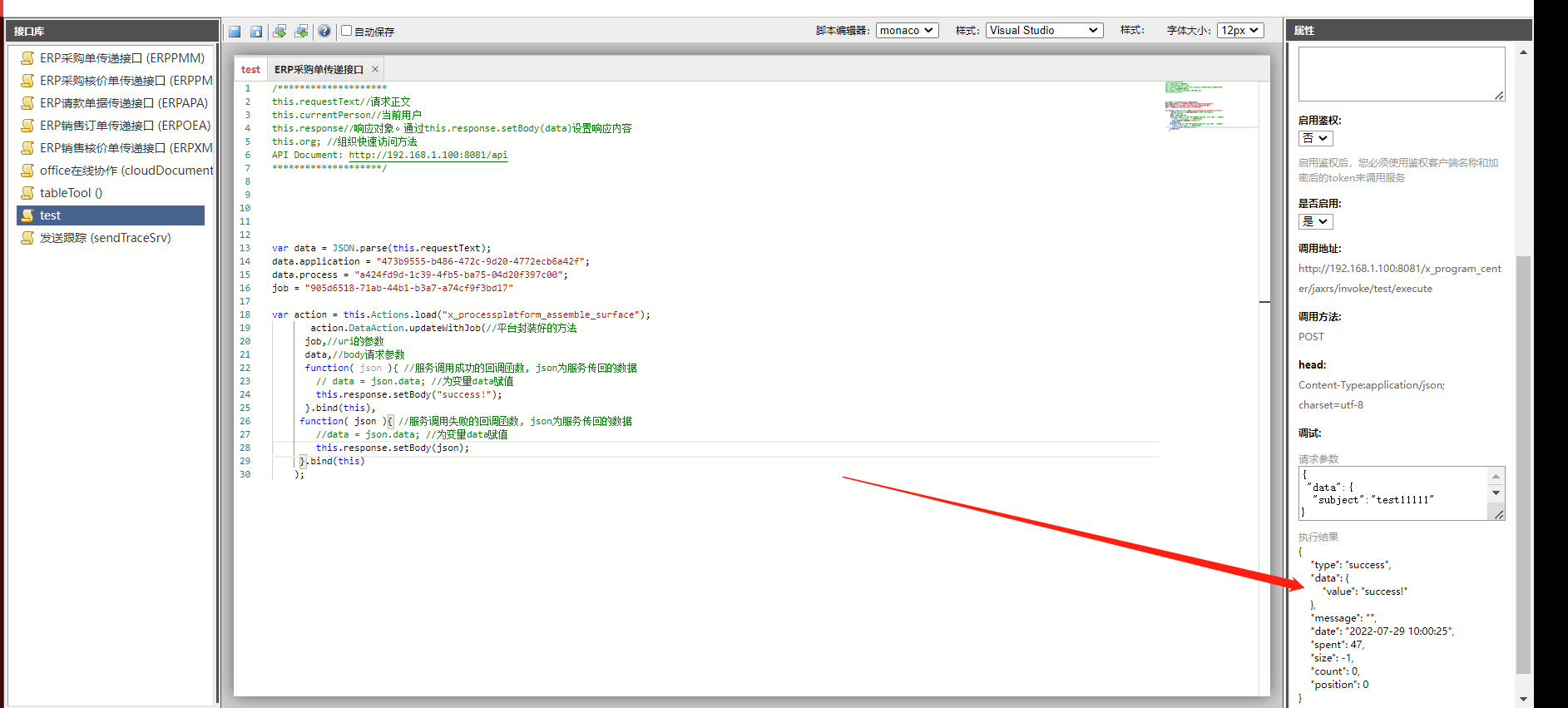Click the script icon beside tableTool ()
The image size is (1568, 708).
(x=27, y=193)
